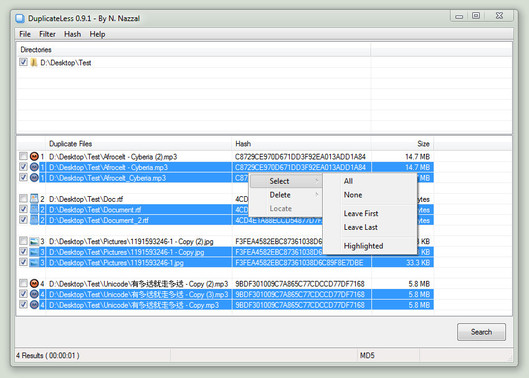Sort by the Duplicate Files column header
The height and width of the screenshot is (378, 529).
(138, 144)
